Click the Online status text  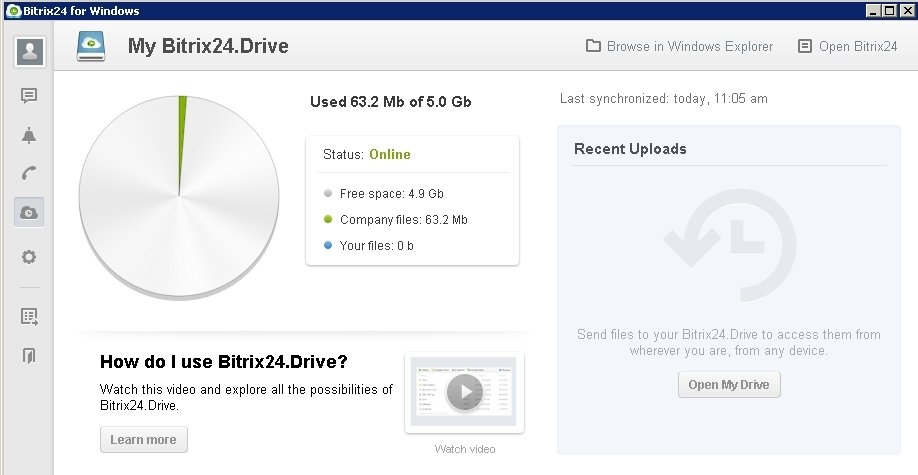pyautogui.click(x=389, y=155)
